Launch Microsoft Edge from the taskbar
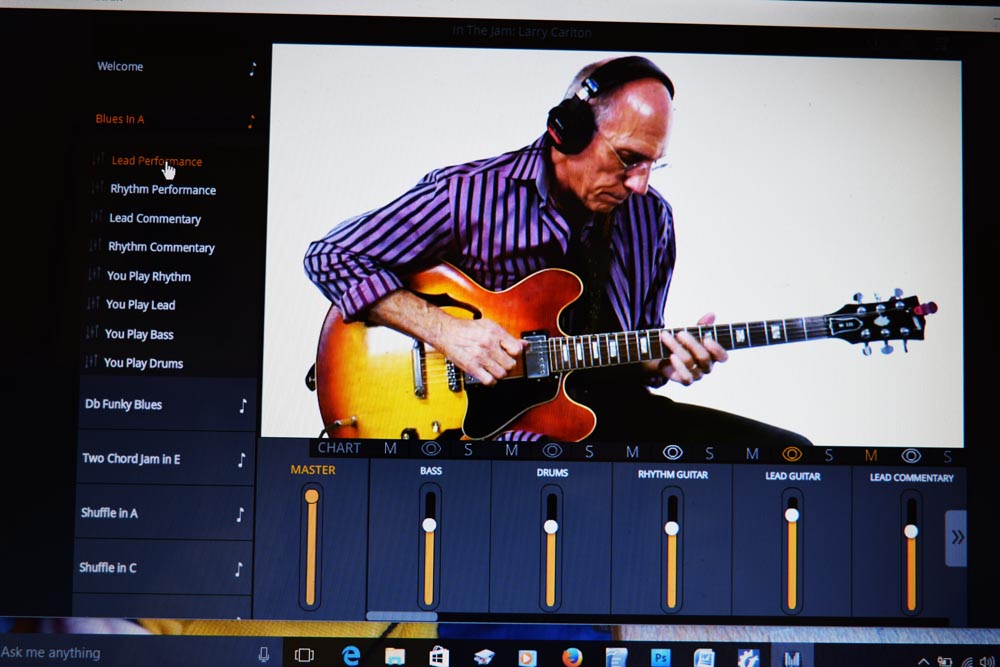The height and width of the screenshot is (667, 1000). click(351, 656)
